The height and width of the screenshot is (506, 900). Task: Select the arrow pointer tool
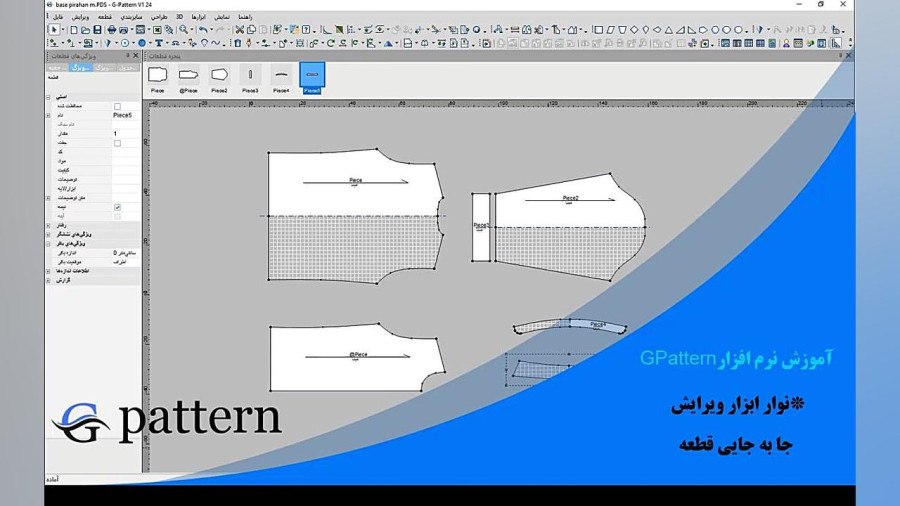pyautogui.click(x=54, y=30)
